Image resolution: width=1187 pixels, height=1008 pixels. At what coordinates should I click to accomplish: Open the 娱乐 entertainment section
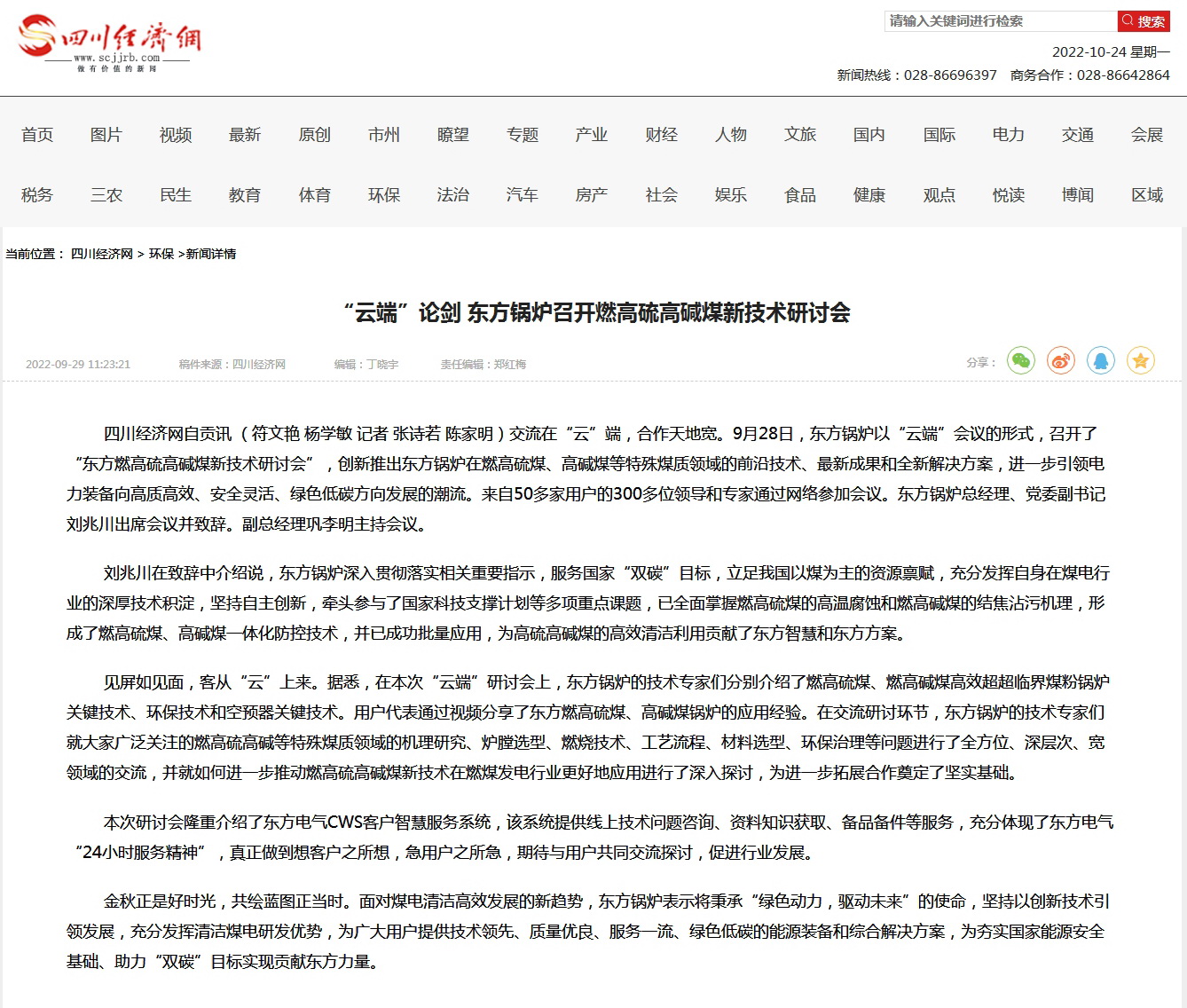[x=731, y=195]
